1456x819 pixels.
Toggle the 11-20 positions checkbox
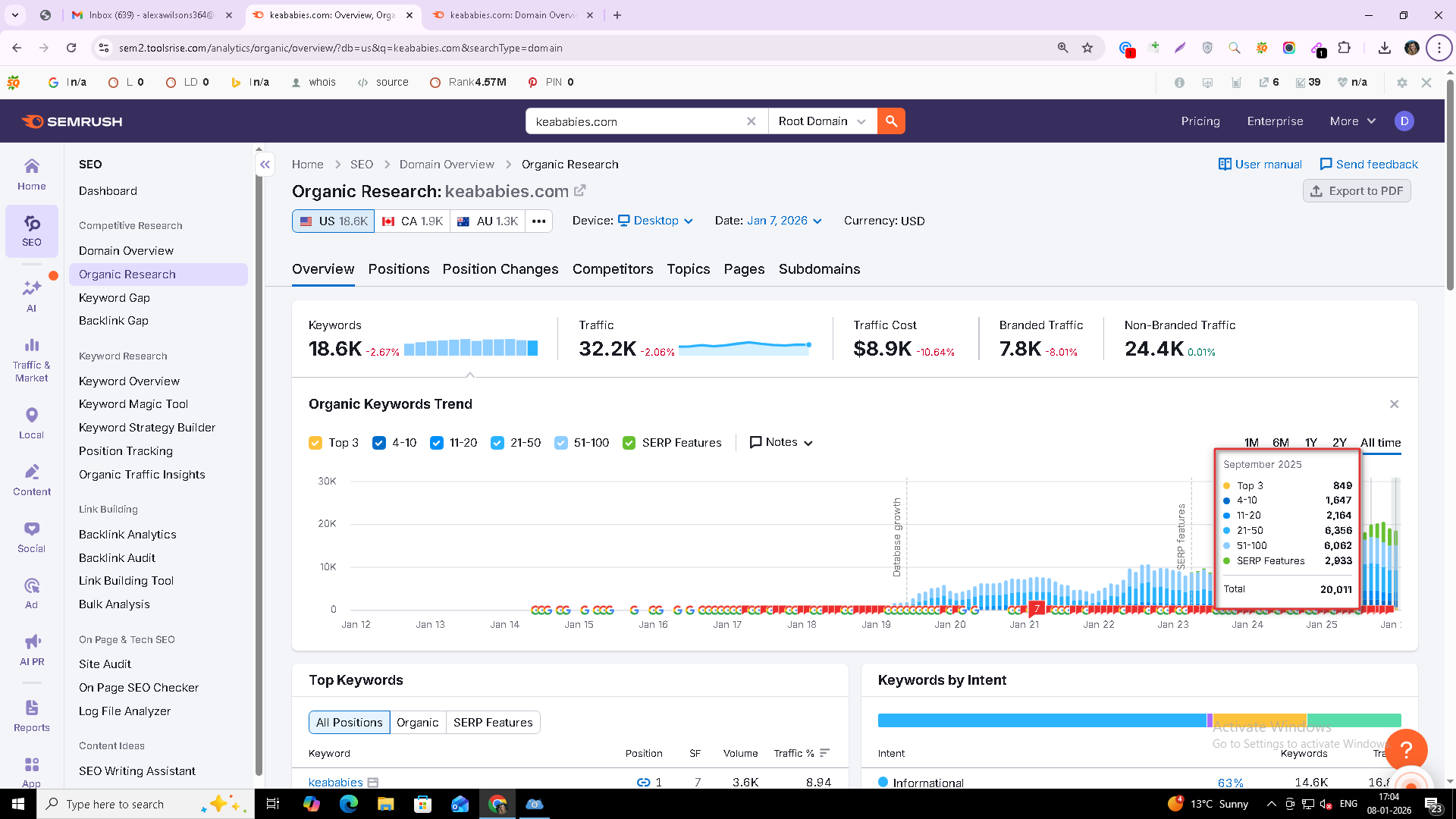tap(437, 443)
